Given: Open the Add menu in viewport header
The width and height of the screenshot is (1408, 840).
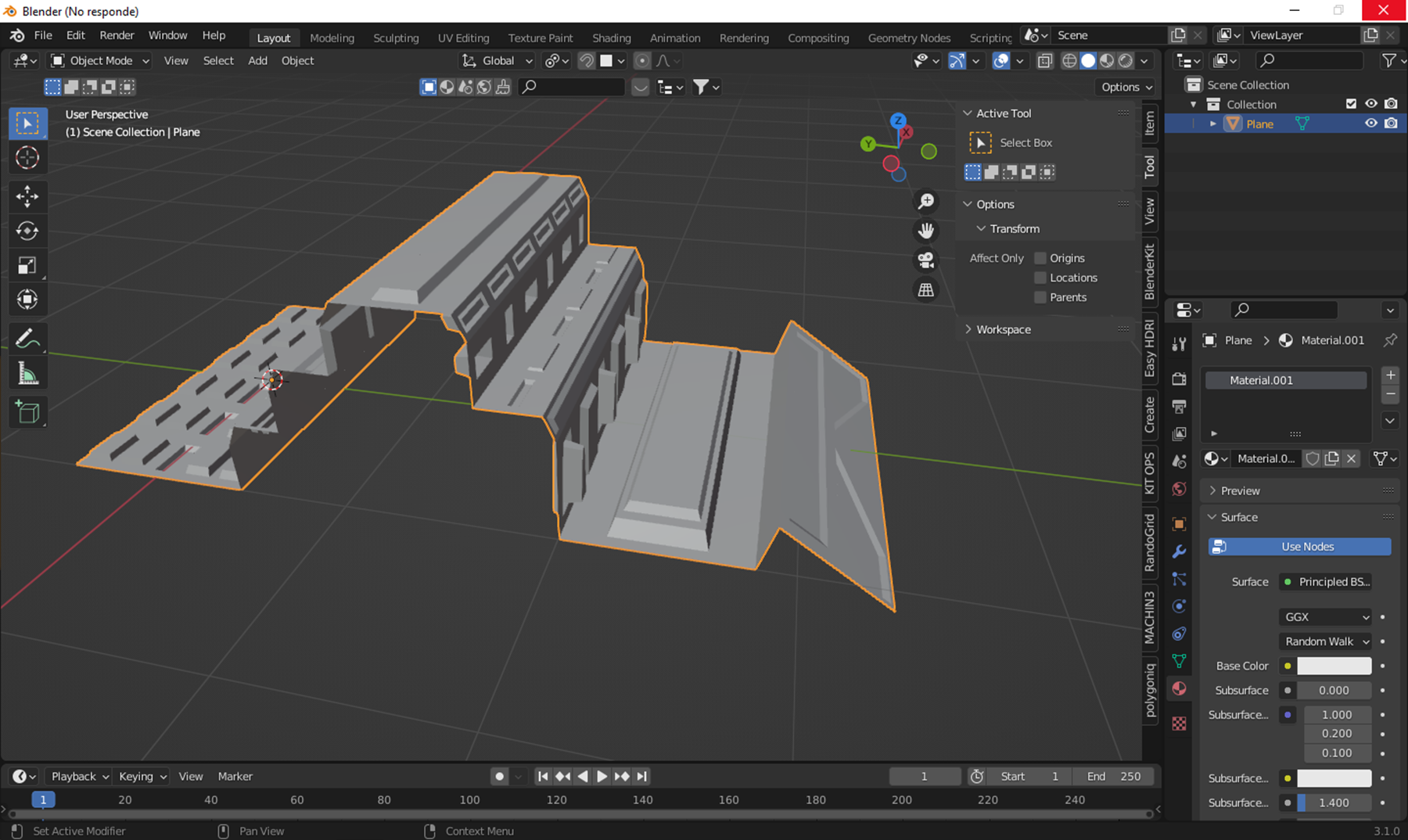Looking at the screenshot, I should click(257, 61).
